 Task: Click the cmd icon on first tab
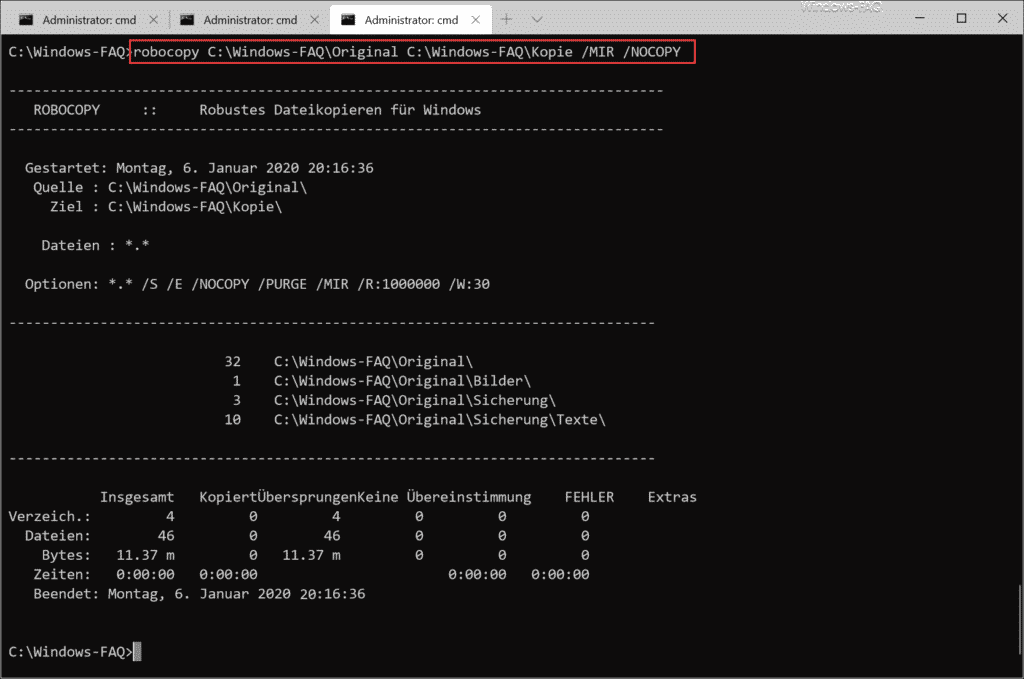(x=26, y=20)
